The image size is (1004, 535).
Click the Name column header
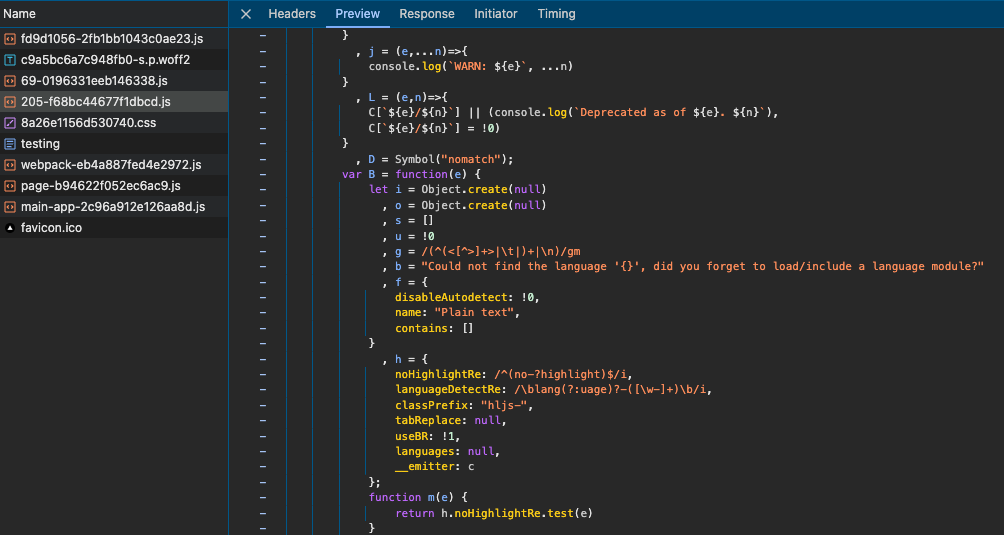(114, 14)
